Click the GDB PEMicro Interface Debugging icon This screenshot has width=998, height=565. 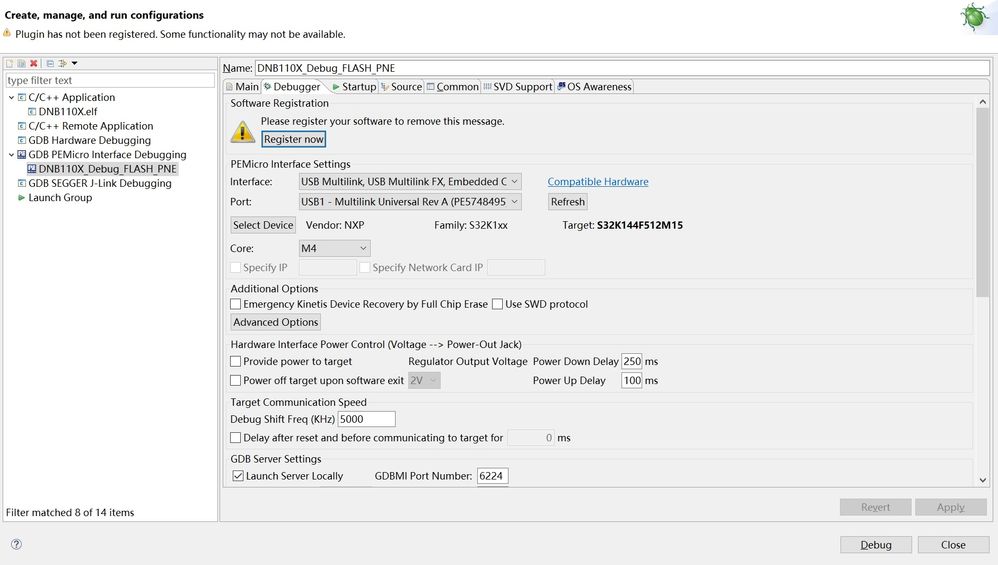click(x=22, y=155)
